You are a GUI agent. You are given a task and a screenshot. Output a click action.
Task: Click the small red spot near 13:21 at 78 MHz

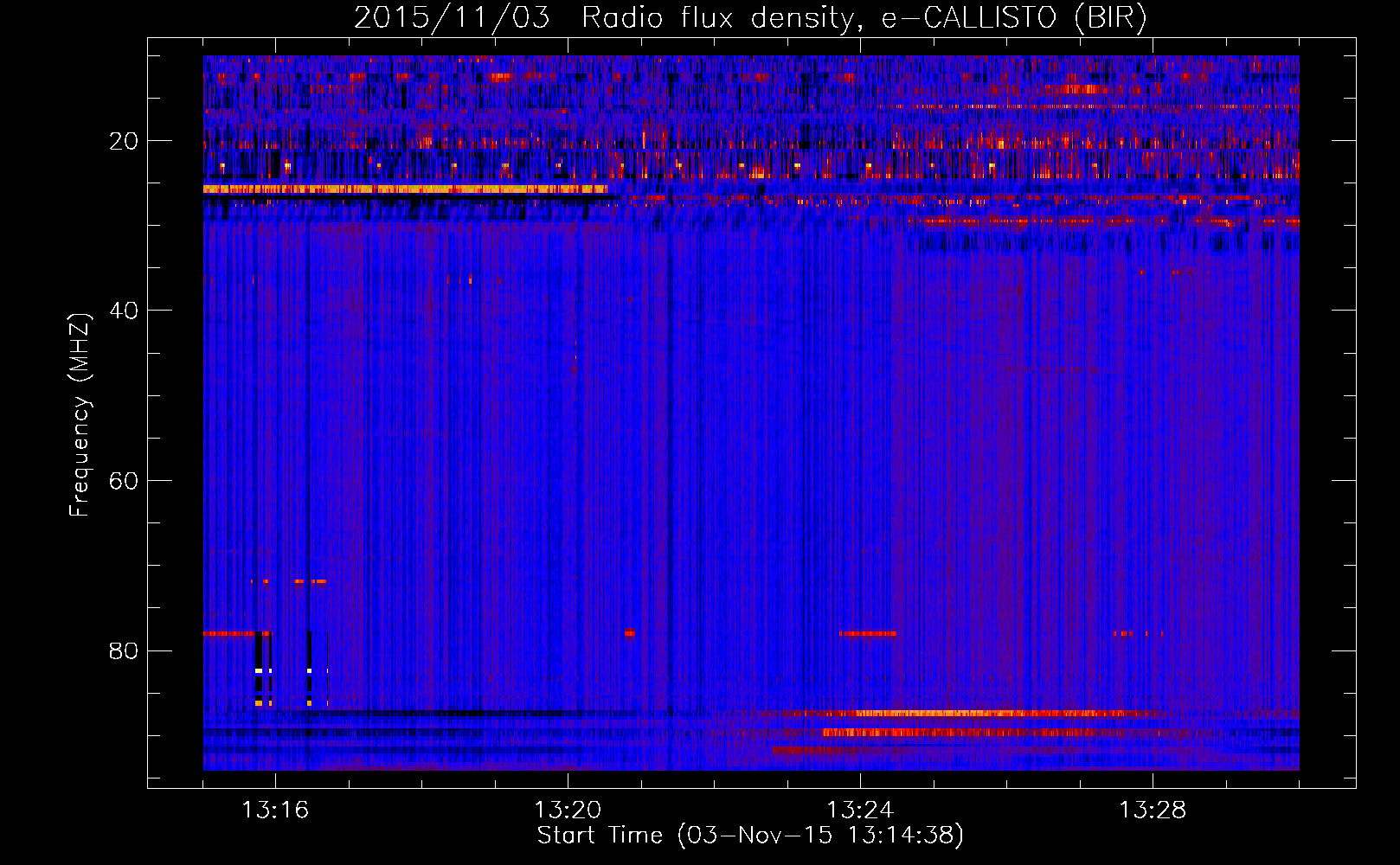pyautogui.click(x=629, y=633)
